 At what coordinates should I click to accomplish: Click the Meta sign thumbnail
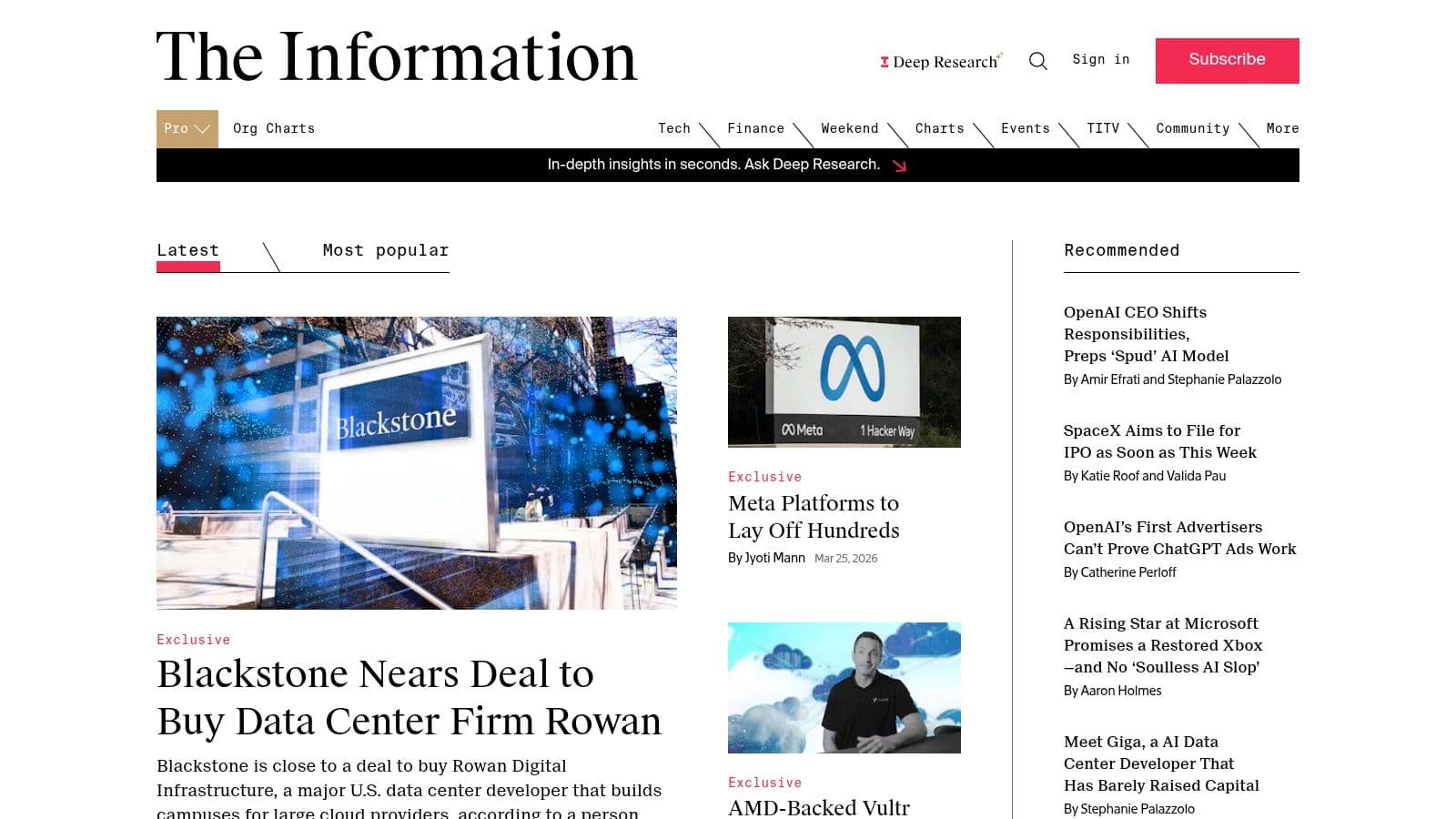[x=844, y=382]
